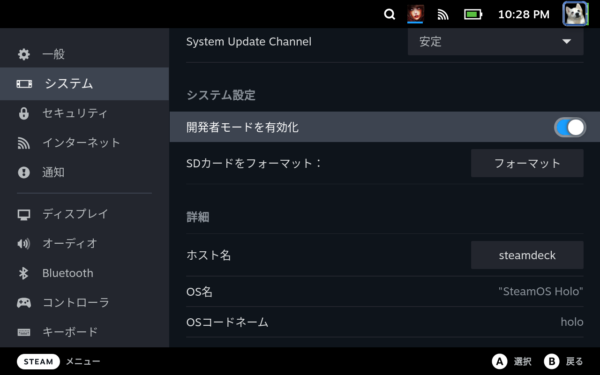Image resolution: width=600 pixels, height=375 pixels.
Task: Select the システム settings section
Action: (x=84, y=84)
